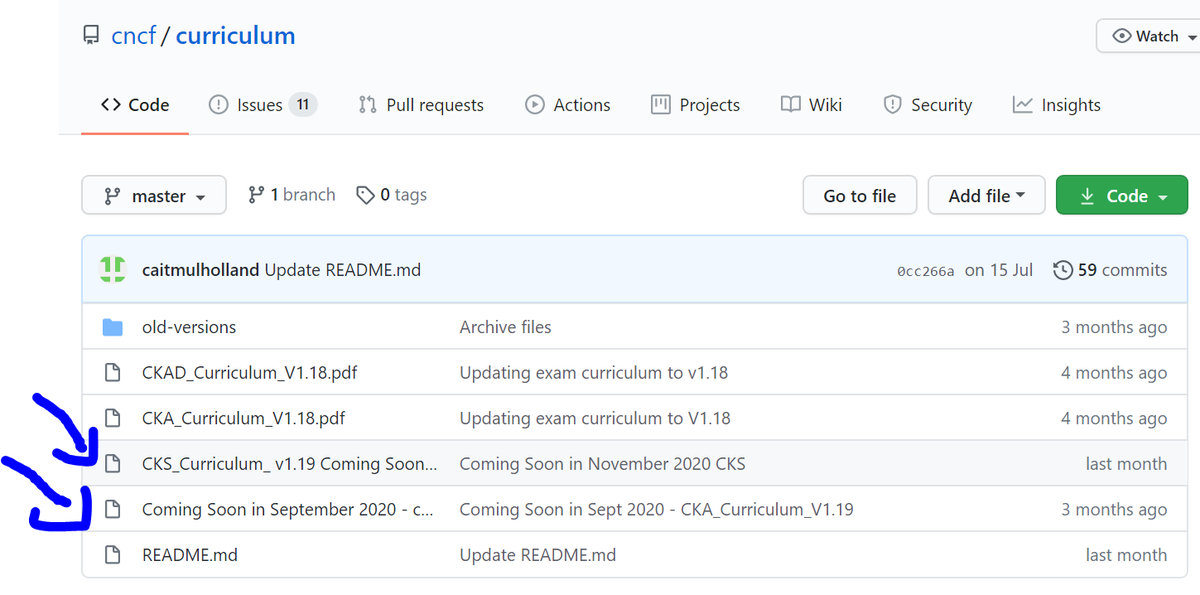Select the Wiki tab

tap(811, 104)
